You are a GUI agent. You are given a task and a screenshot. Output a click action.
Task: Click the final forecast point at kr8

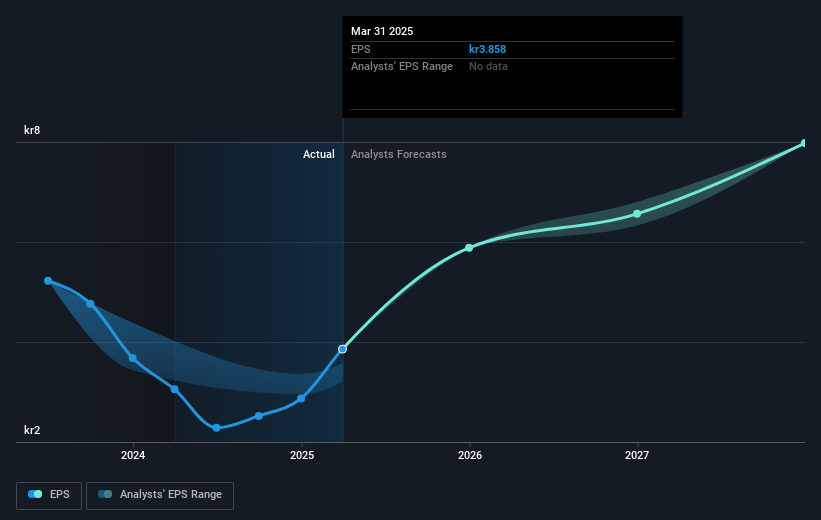pos(804,143)
